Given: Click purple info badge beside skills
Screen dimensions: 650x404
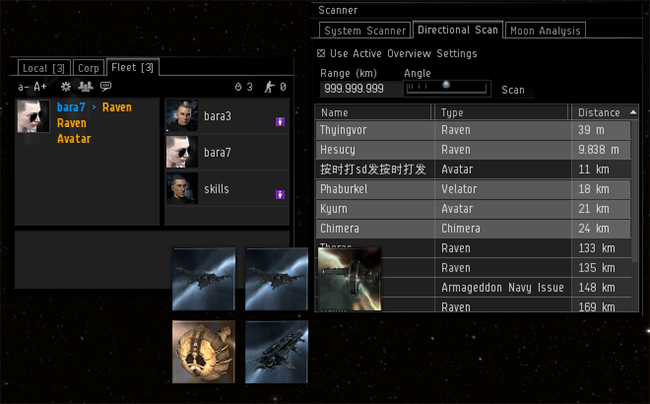Looking at the screenshot, I should click(x=280, y=194).
